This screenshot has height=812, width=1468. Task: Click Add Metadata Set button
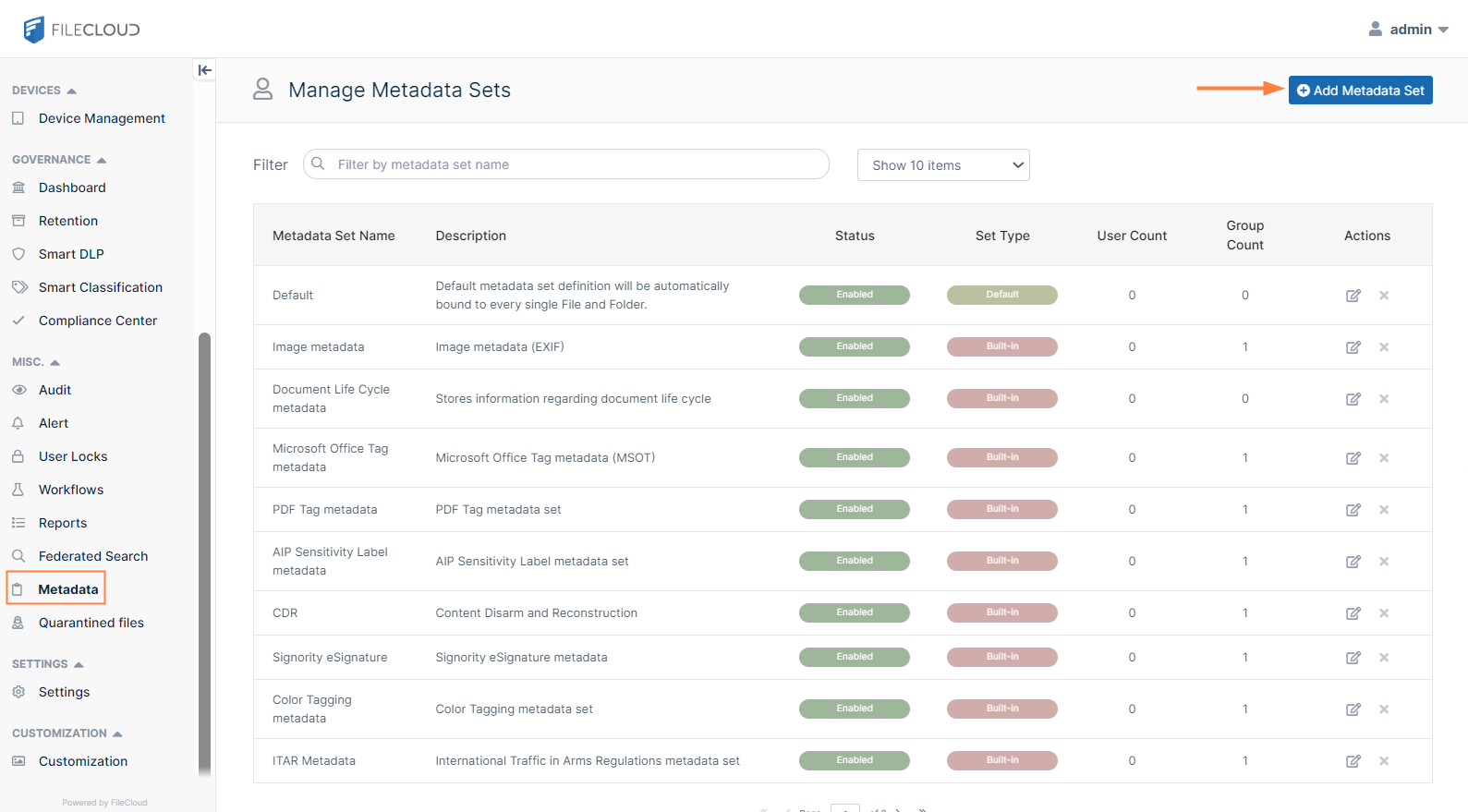[x=1360, y=91]
